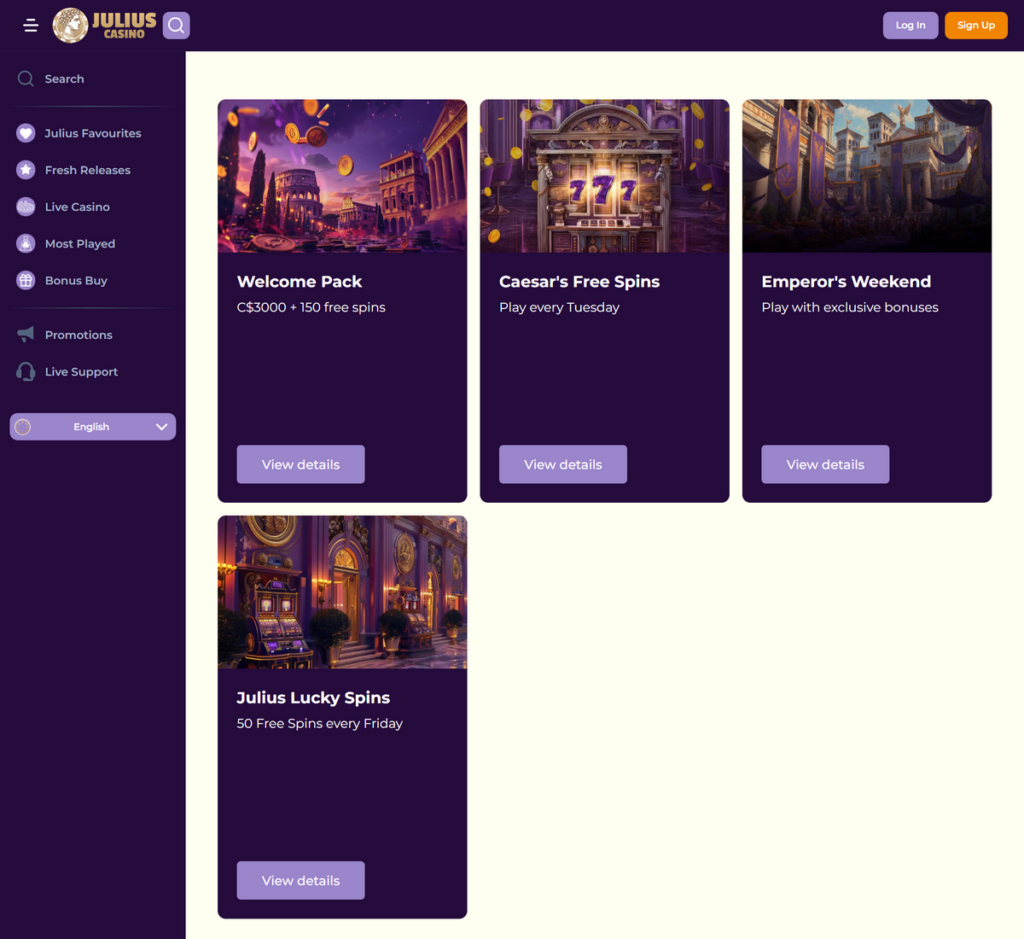The height and width of the screenshot is (939, 1024).
Task: Click the Fresh Releases star icon
Action: (26, 170)
